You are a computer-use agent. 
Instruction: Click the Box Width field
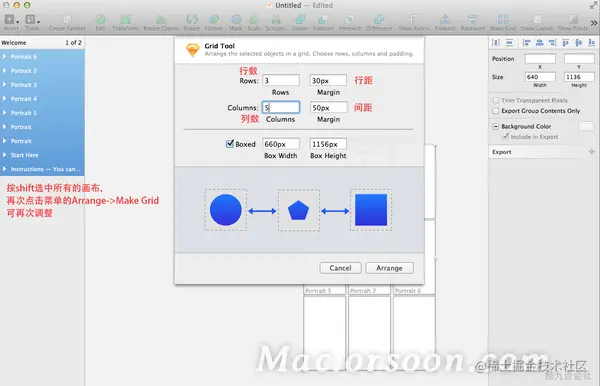tap(281, 144)
